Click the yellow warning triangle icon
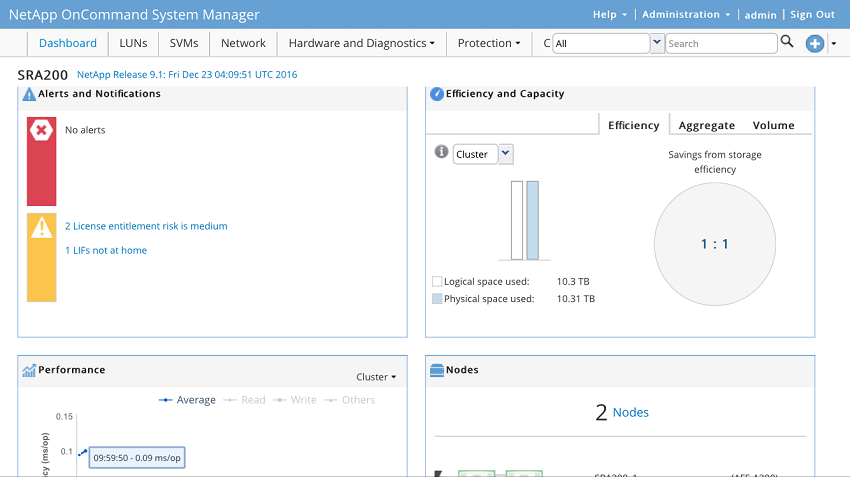Screen dimensions: 850x477 [41, 227]
